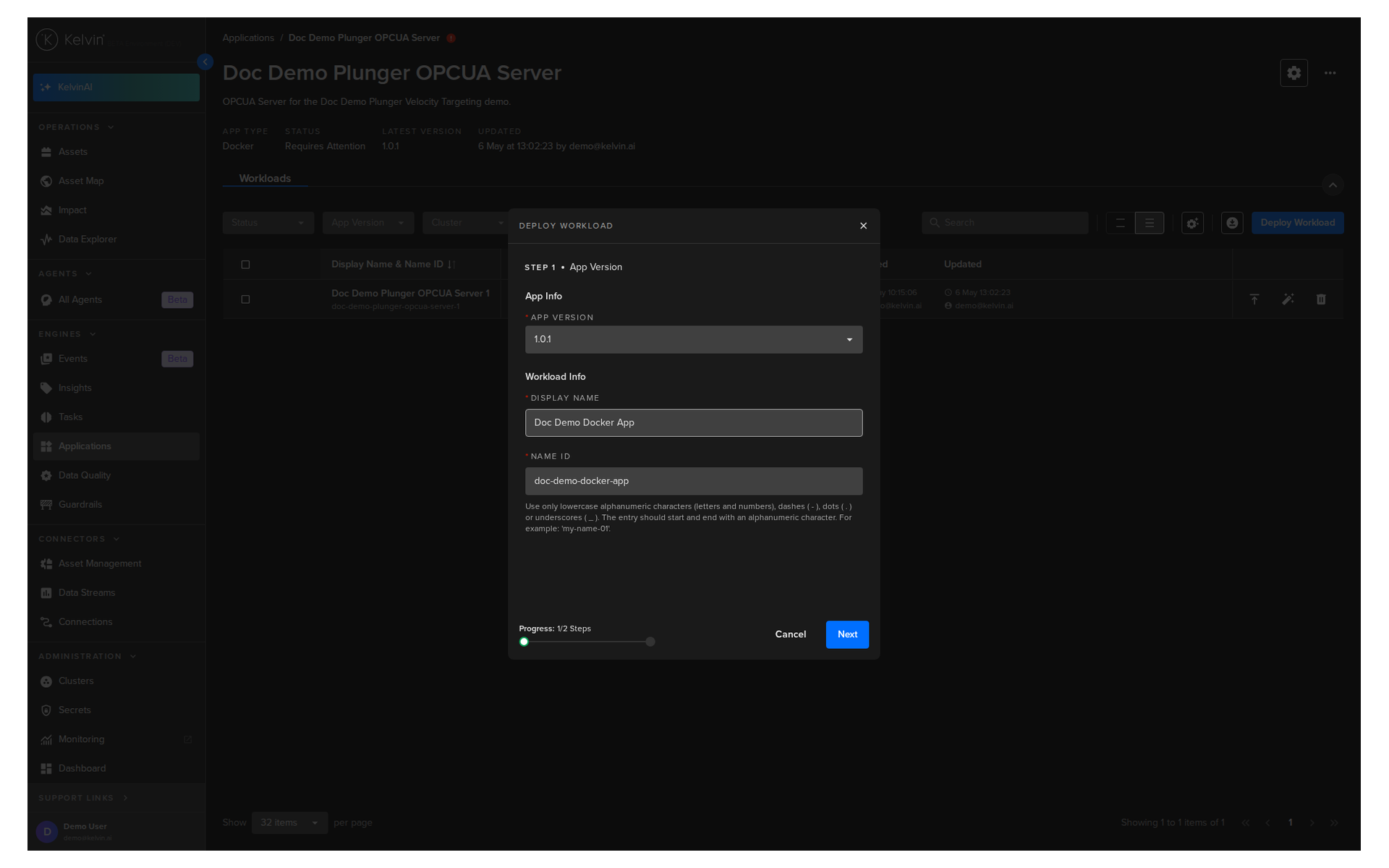Collapse the app header with chevron
Image resolution: width=1389 pixels, height=868 pixels.
click(1333, 185)
